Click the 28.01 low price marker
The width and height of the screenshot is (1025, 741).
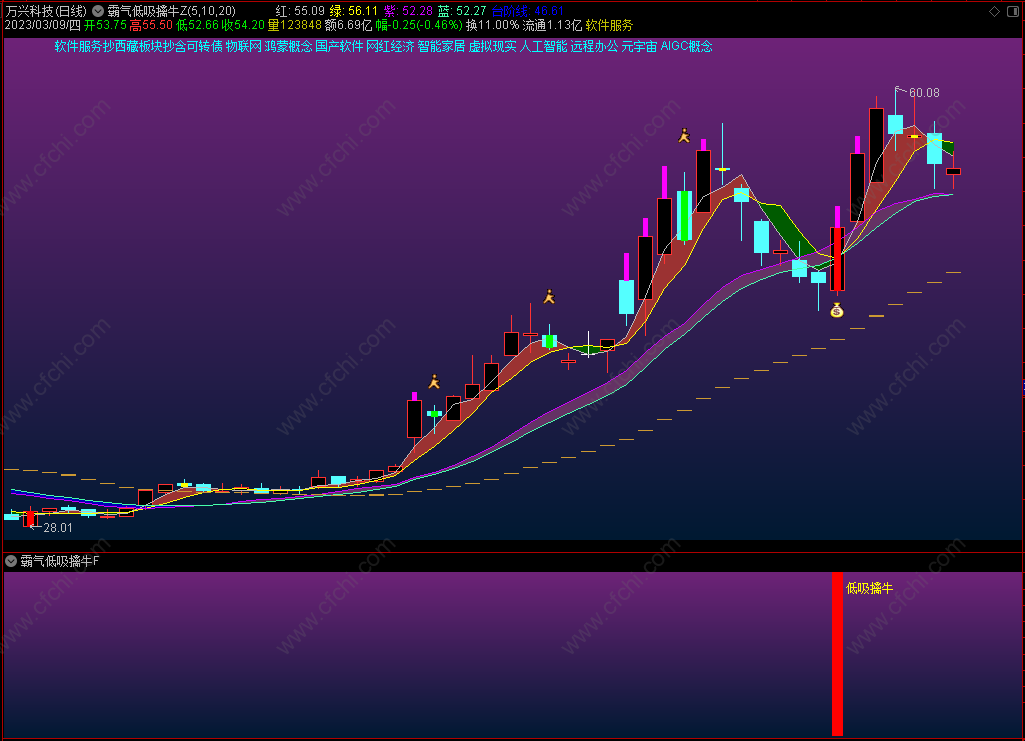[x=58, y=527]
